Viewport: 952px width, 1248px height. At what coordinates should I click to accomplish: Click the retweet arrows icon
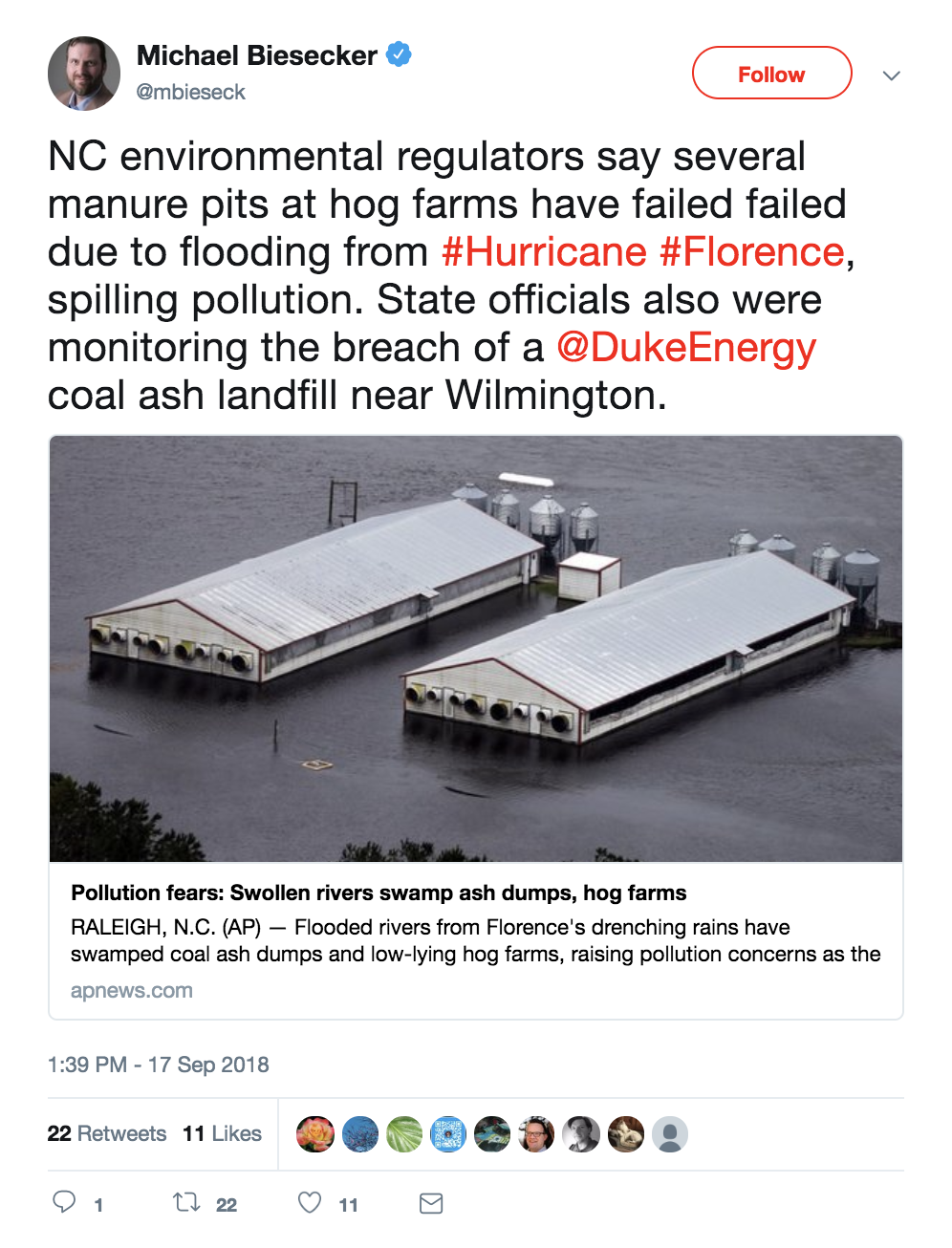[x=185, y=1202]
